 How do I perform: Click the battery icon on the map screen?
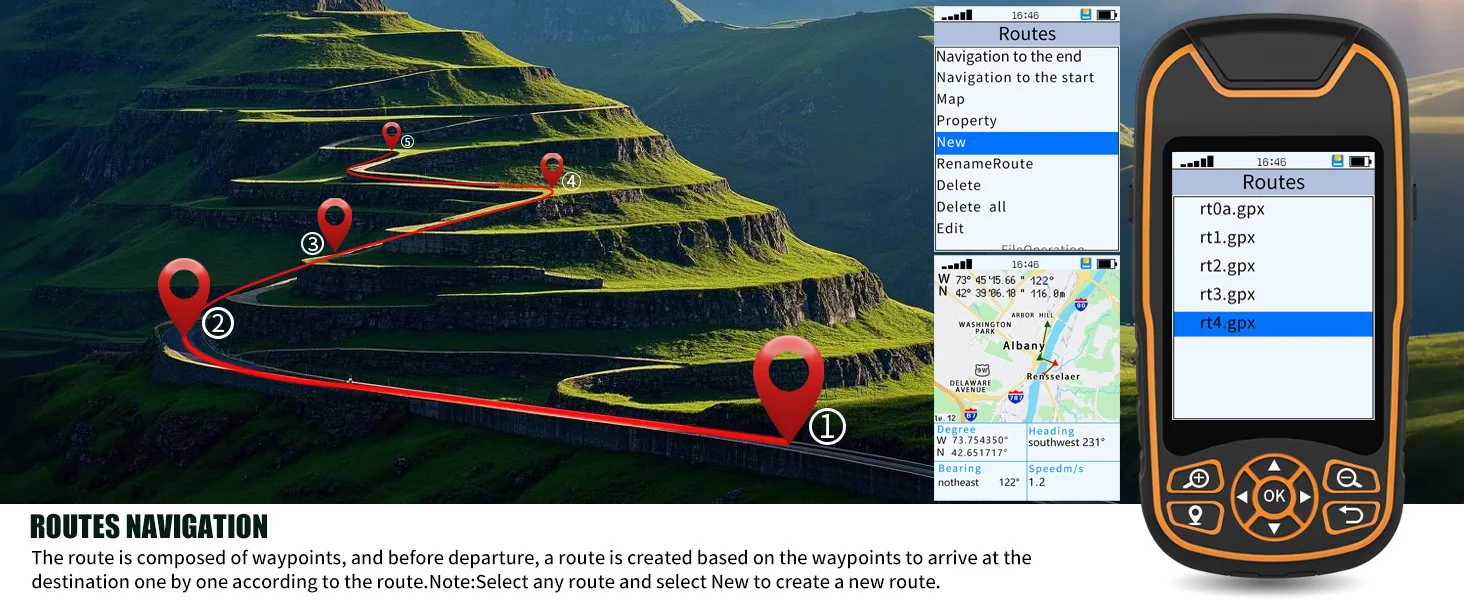tap(1106, 264)
